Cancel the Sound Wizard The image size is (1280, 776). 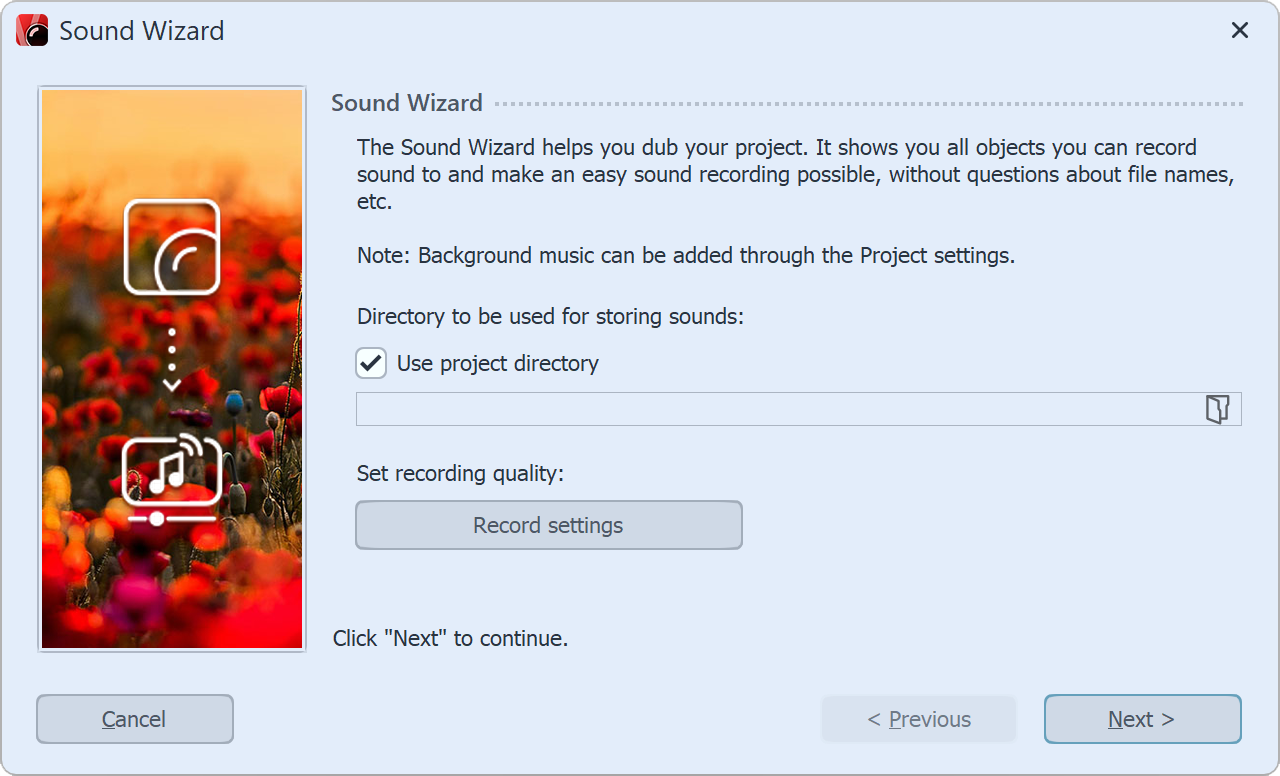tap(134, 718)
